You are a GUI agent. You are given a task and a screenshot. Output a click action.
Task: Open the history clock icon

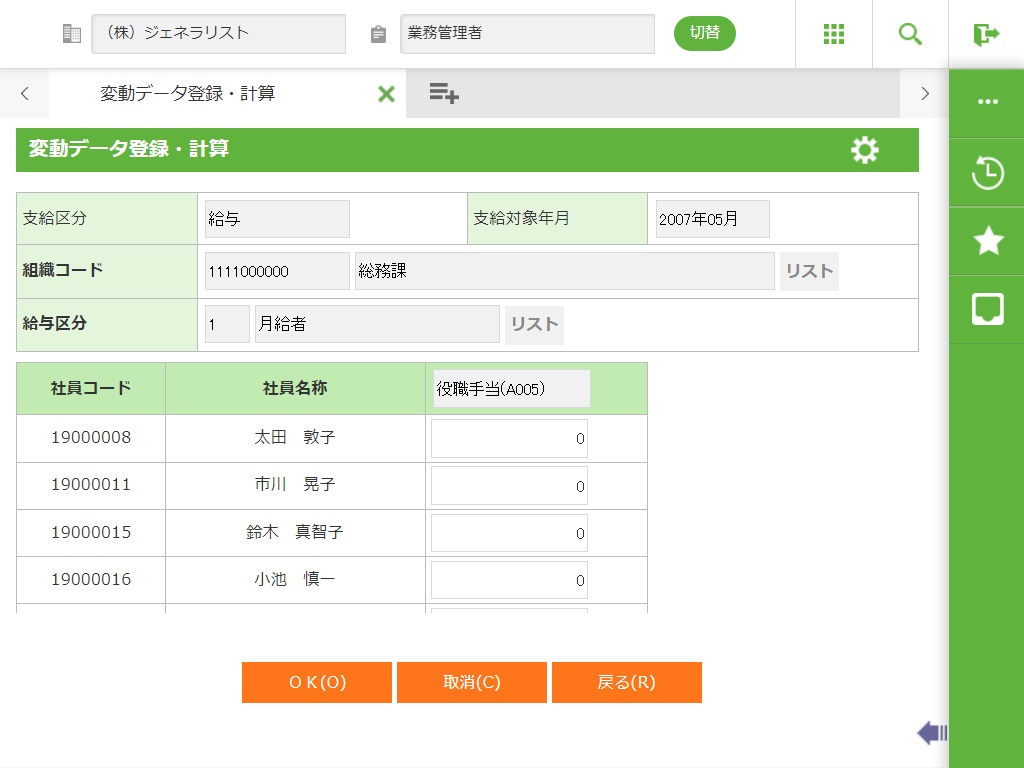click(x=987, y=173)
